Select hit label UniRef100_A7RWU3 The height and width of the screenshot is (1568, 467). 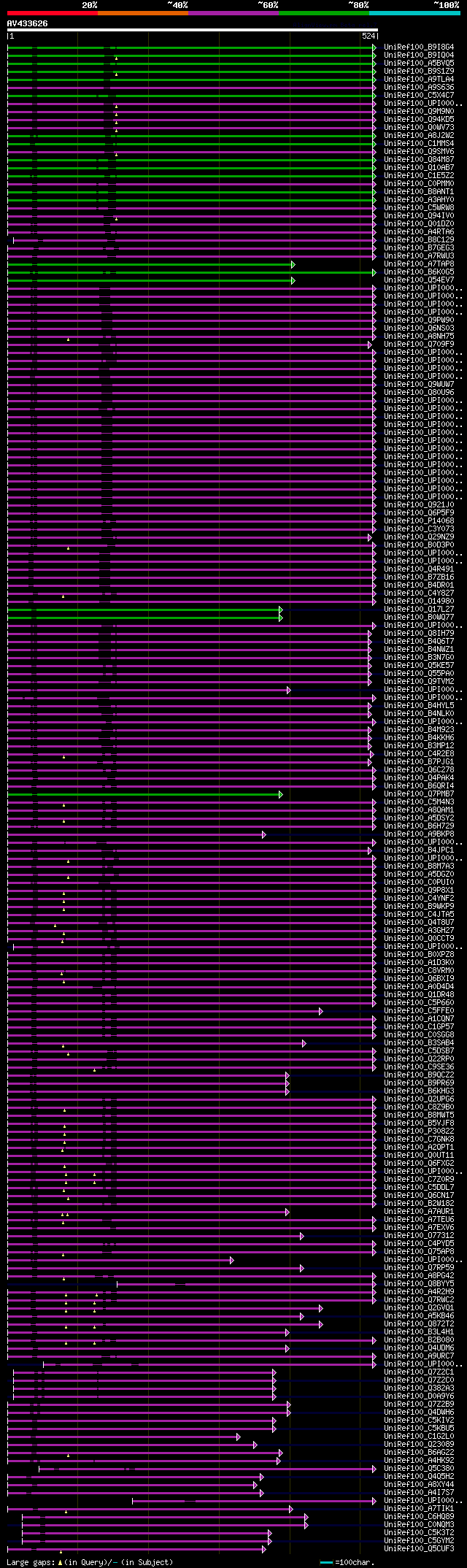pos(419,255)
